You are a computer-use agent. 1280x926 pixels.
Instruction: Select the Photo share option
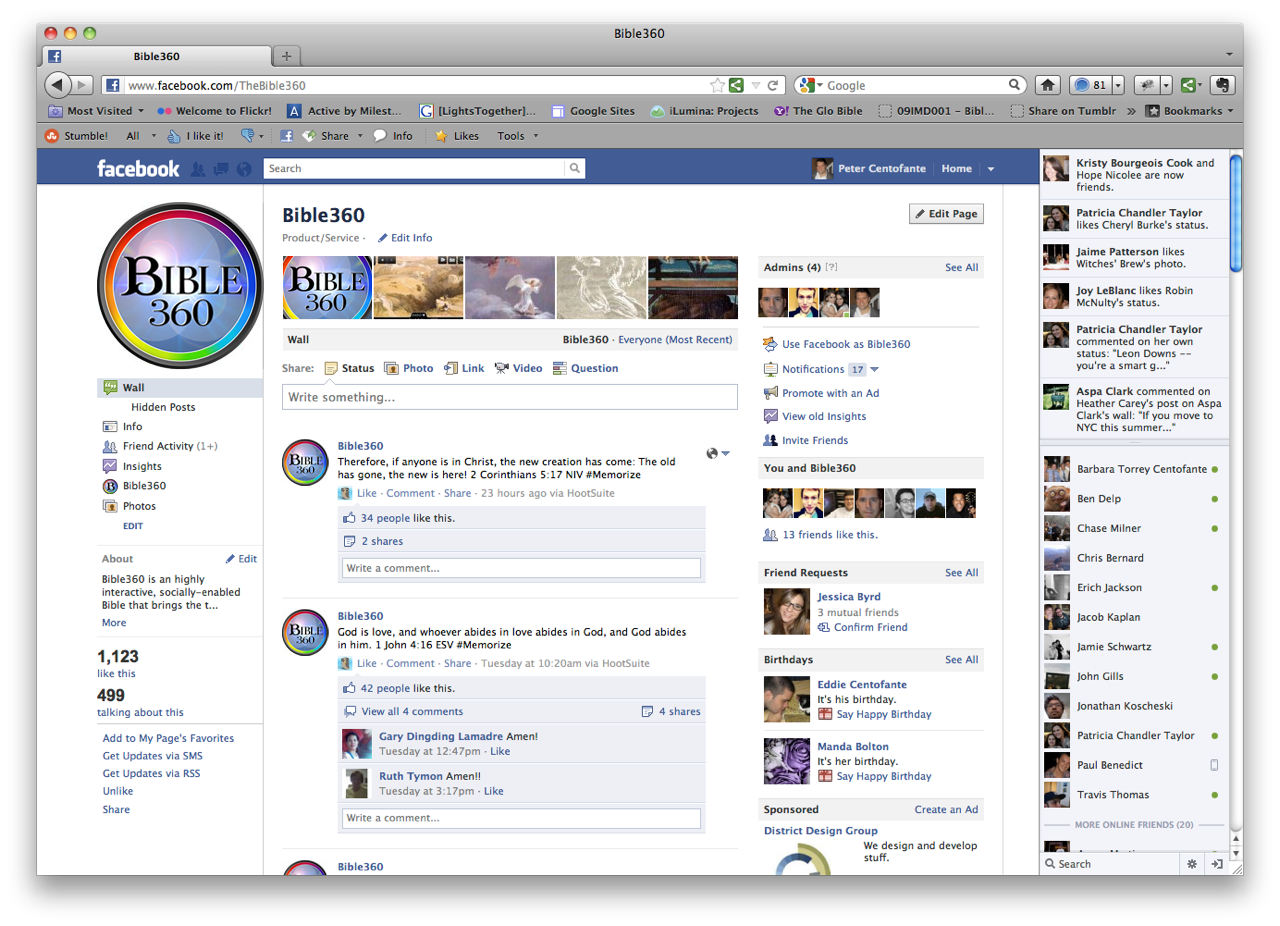(x=408, y=368)
